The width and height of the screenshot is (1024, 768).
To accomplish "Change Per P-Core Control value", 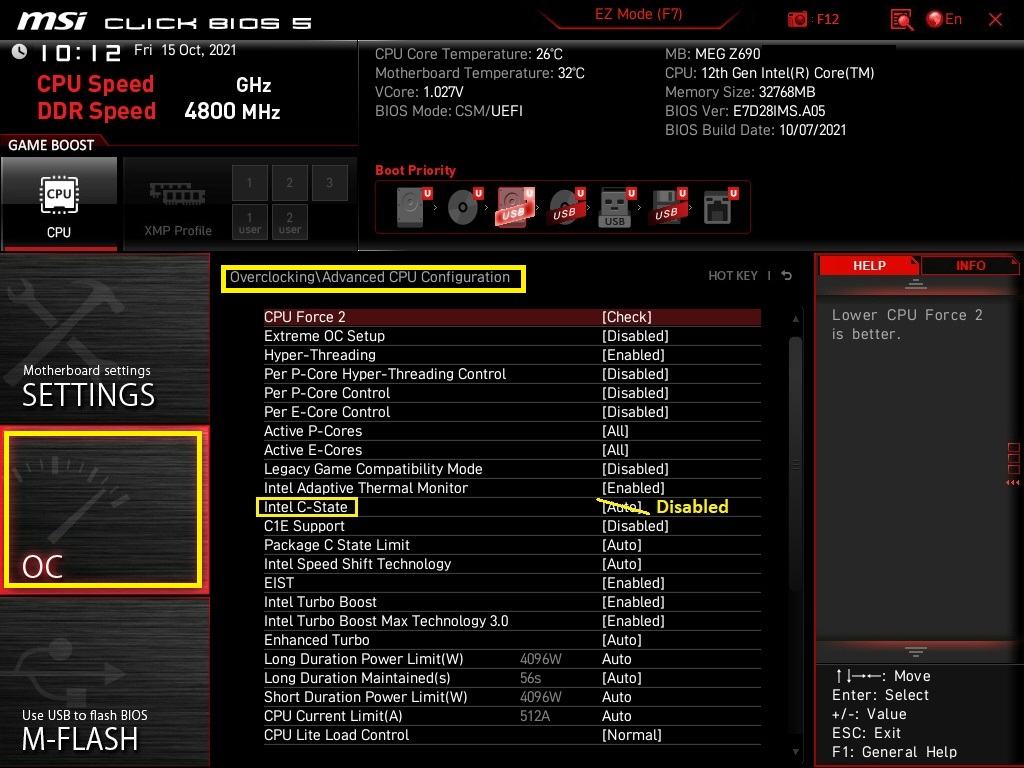I will [635, 392].
